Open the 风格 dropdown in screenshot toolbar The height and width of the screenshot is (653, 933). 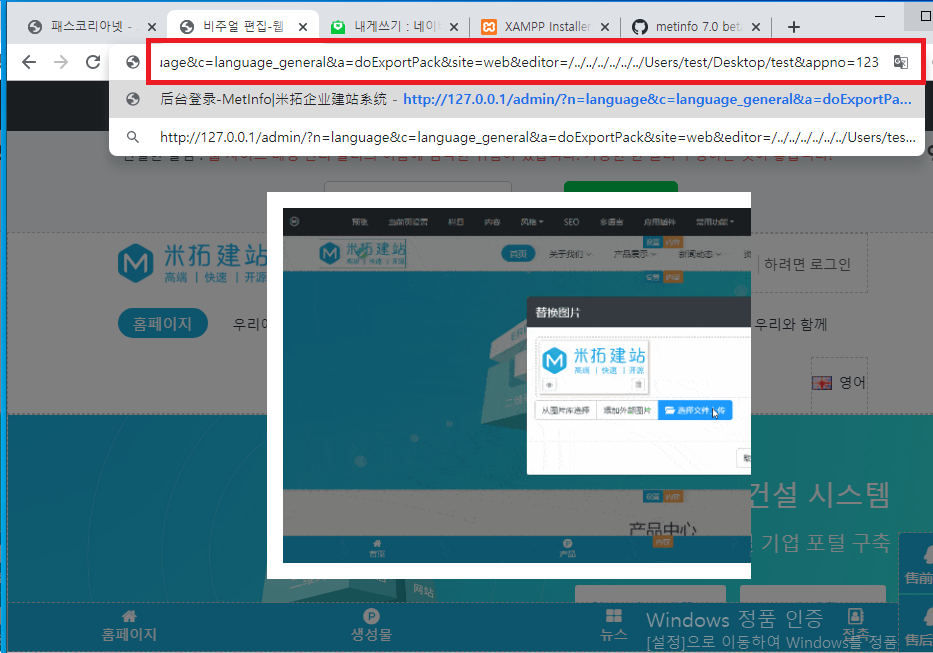(x=531, y=222)
